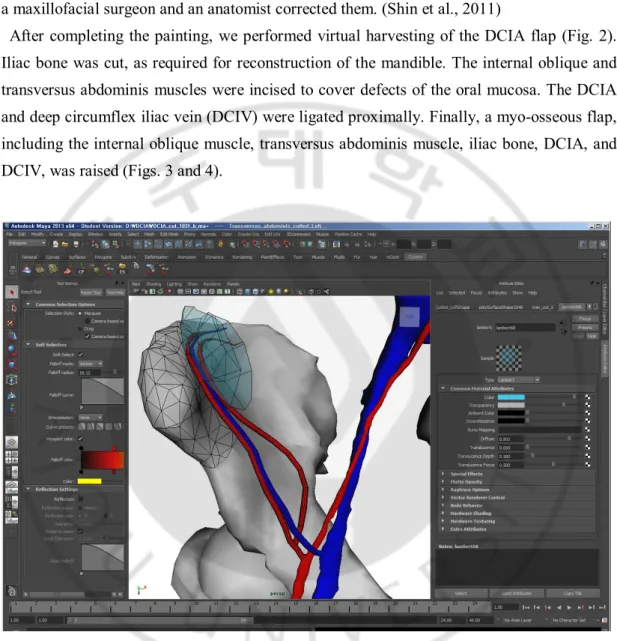The height and width of the screenshot is (641, 617).
Task: Toggle snap to points icon
Action: tap(266, 244)
